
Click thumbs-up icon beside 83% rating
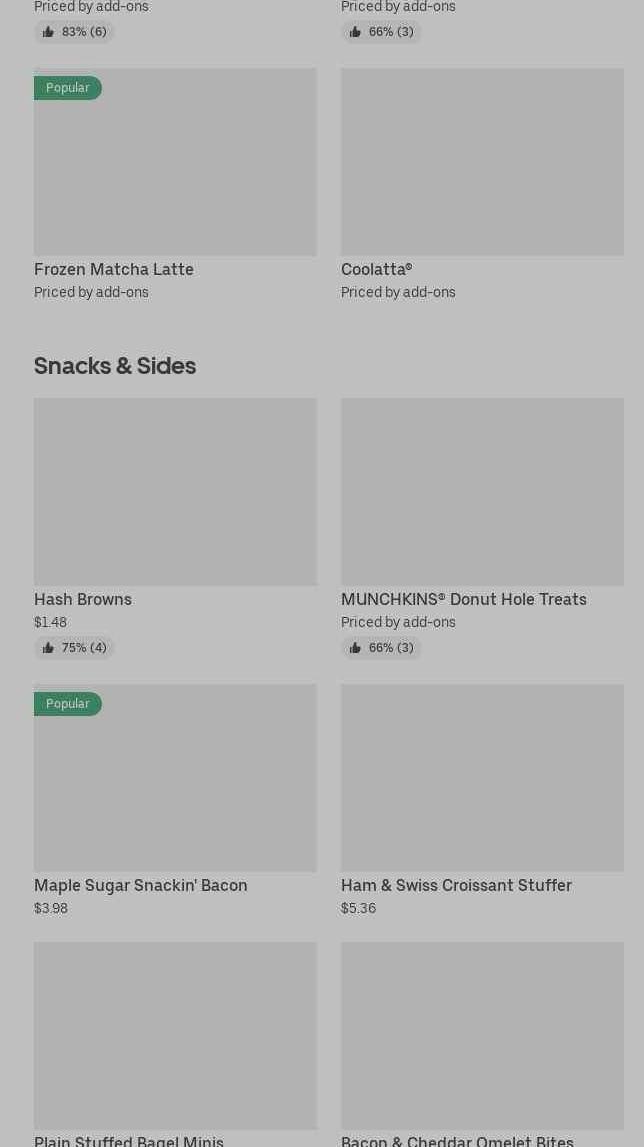tap(48, 32)
